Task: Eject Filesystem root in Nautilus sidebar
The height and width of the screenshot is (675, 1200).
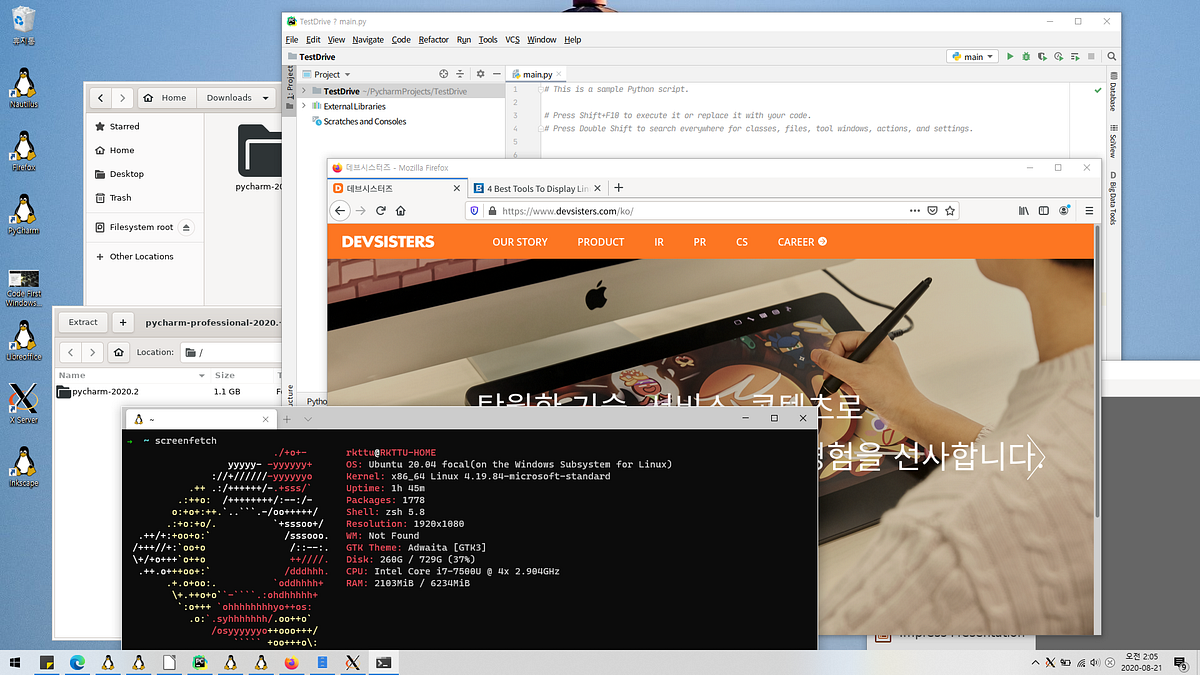Action: (x=187, y=227)
